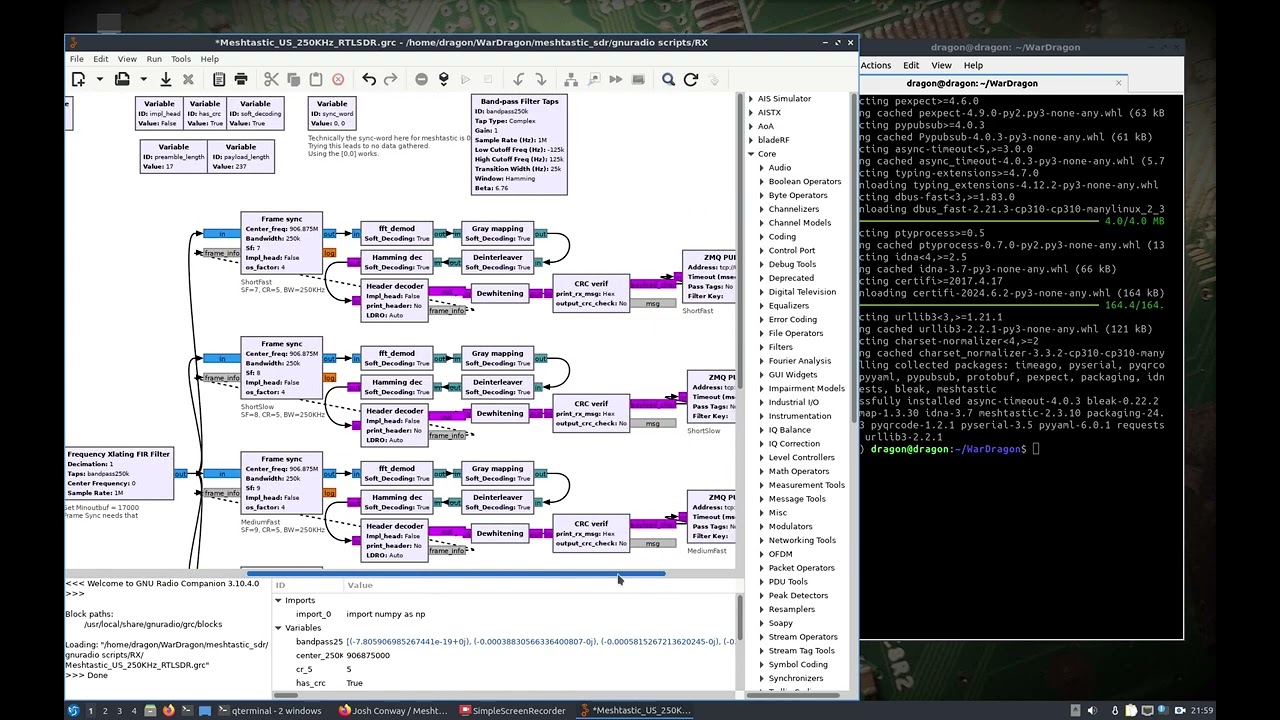Select the center_freq value 906875000
1280x720 pixels.
368,655
